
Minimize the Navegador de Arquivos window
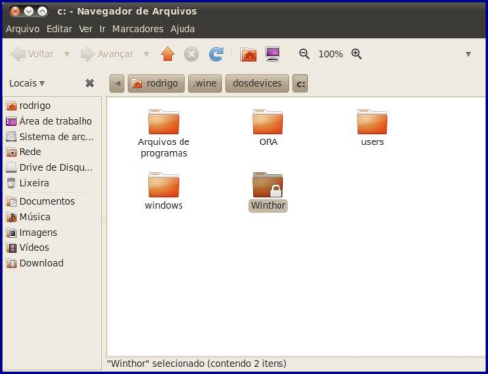click(29, 11)
